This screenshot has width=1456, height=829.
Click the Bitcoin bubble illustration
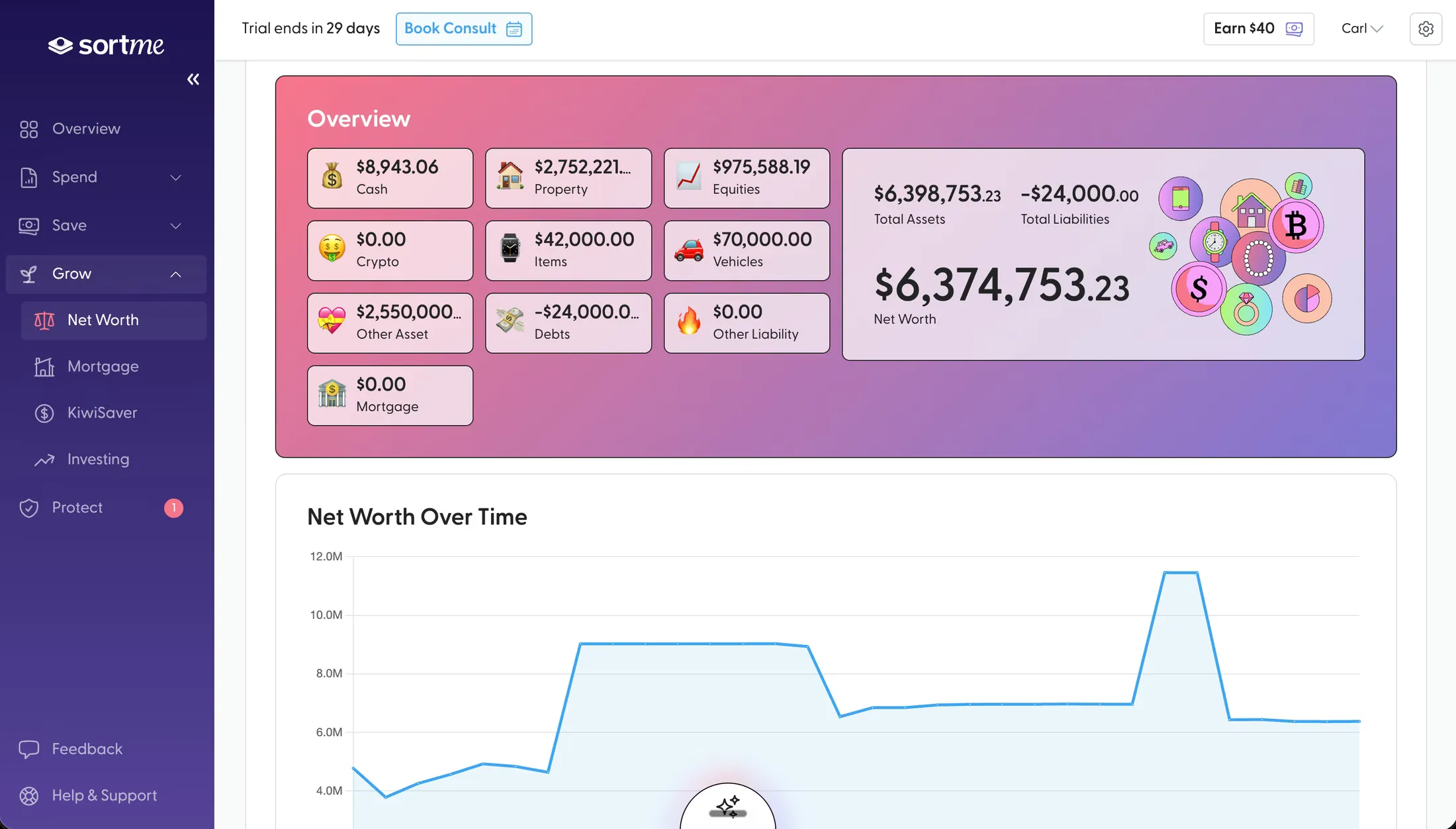click(x=1296, y=225)
